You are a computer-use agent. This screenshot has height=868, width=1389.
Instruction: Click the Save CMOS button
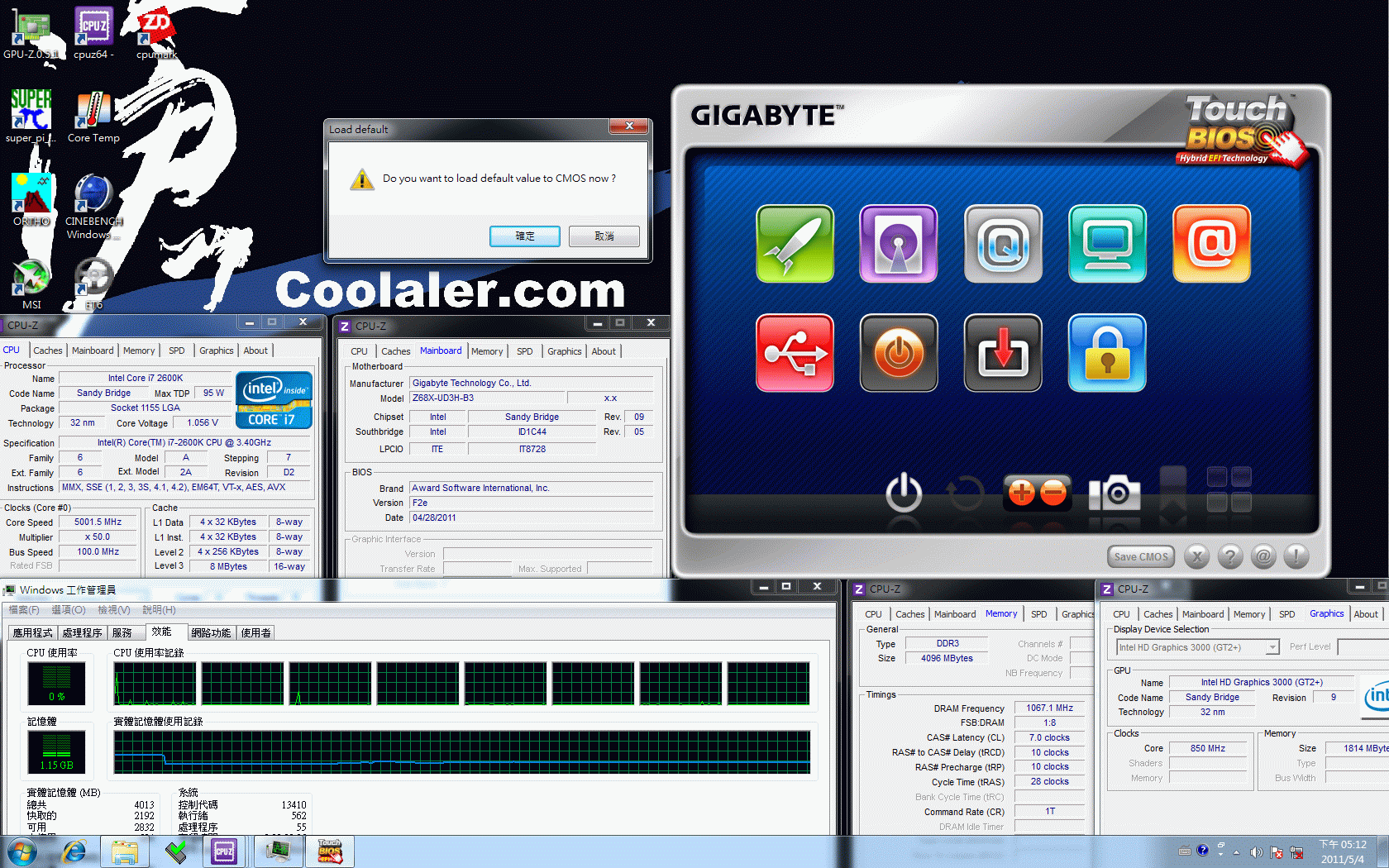coord(1141,556)
